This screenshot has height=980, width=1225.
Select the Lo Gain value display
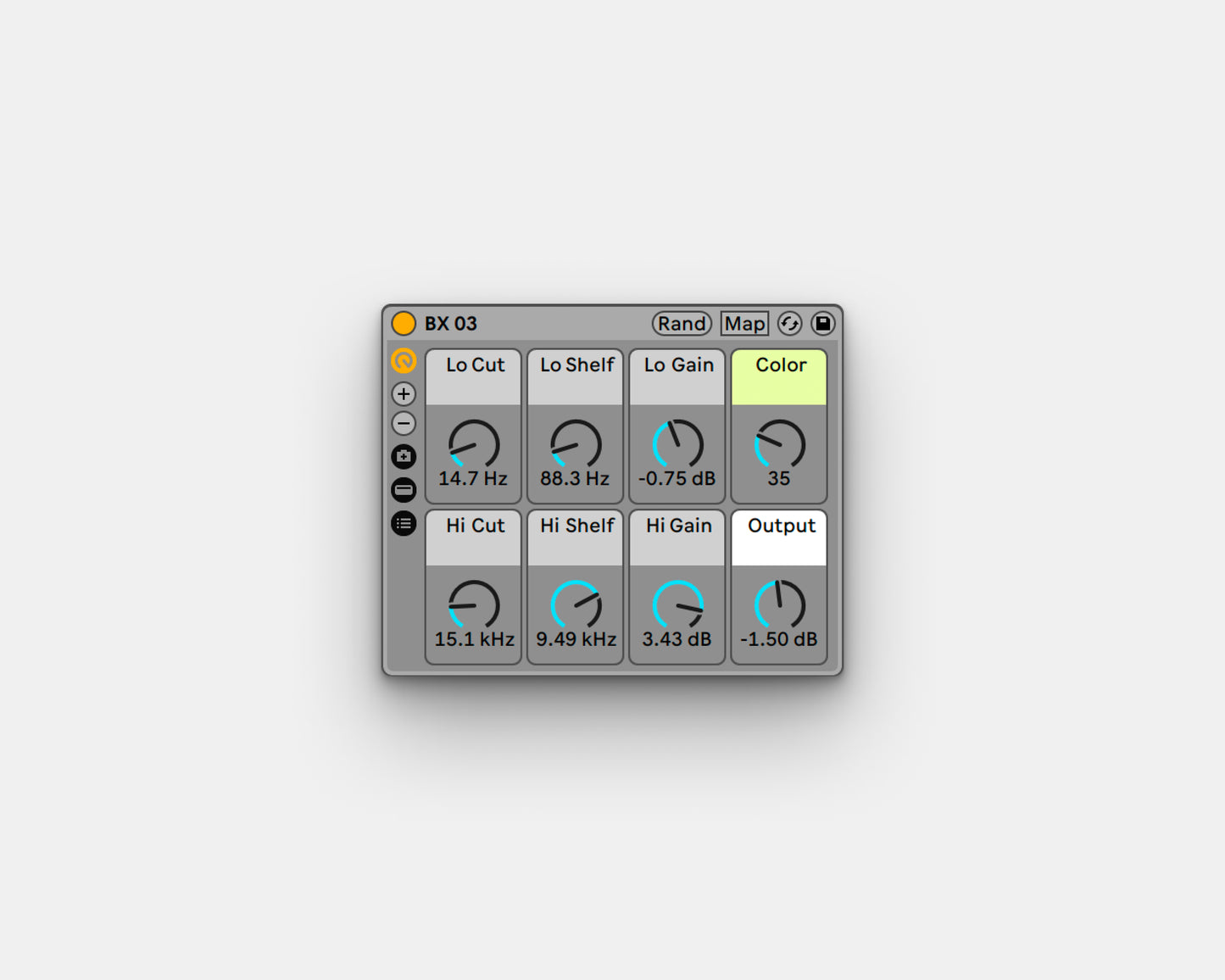tap(677, 477)
